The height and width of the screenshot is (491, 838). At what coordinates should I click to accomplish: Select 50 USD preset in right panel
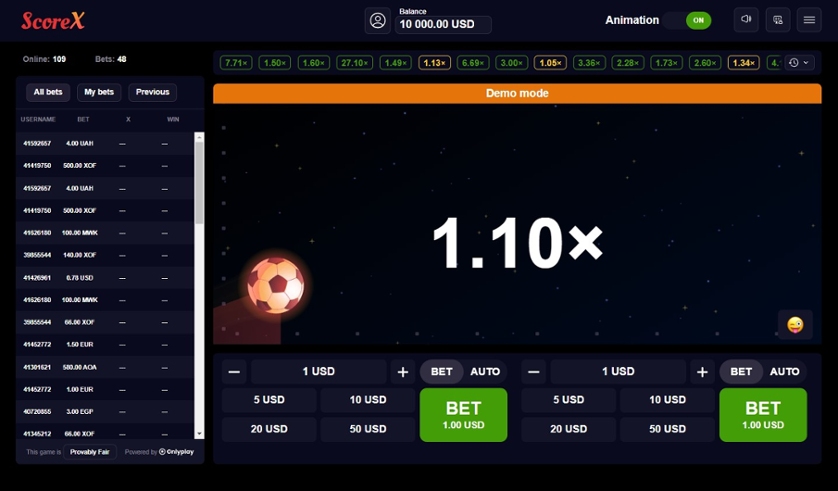667,428
